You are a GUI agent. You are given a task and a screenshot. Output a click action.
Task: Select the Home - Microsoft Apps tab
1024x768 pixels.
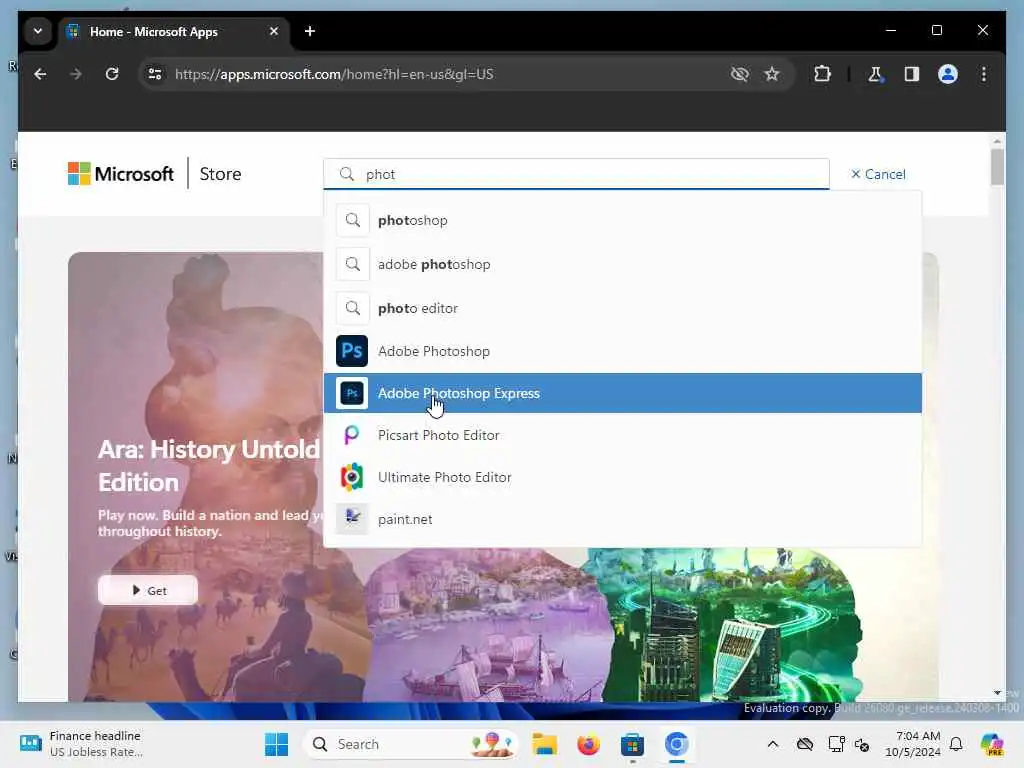click(x=175, y=31)
